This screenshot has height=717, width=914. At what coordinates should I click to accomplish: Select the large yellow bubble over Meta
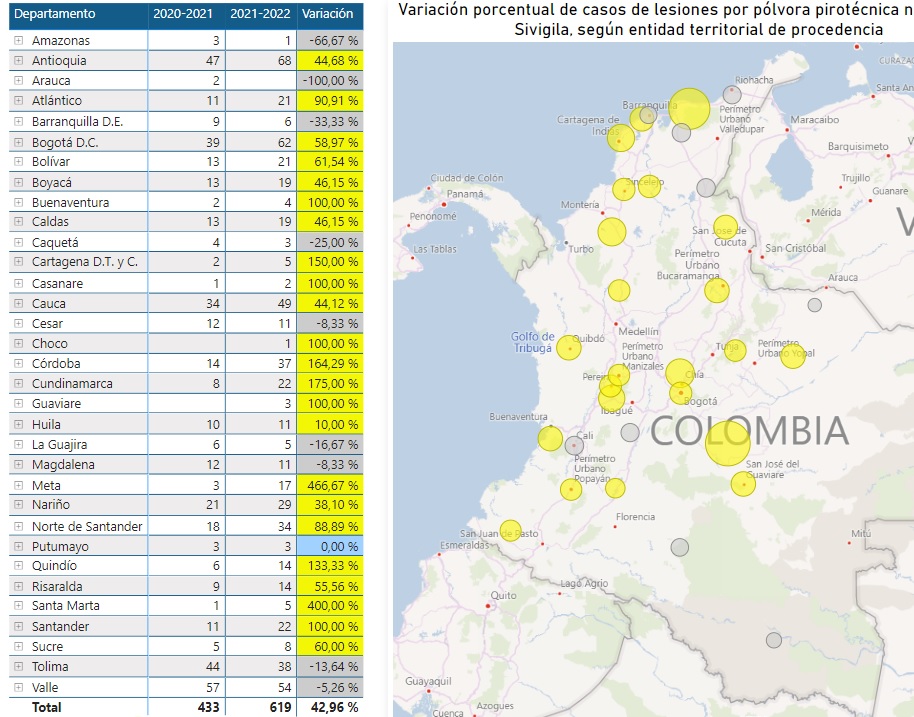point(727,443)
